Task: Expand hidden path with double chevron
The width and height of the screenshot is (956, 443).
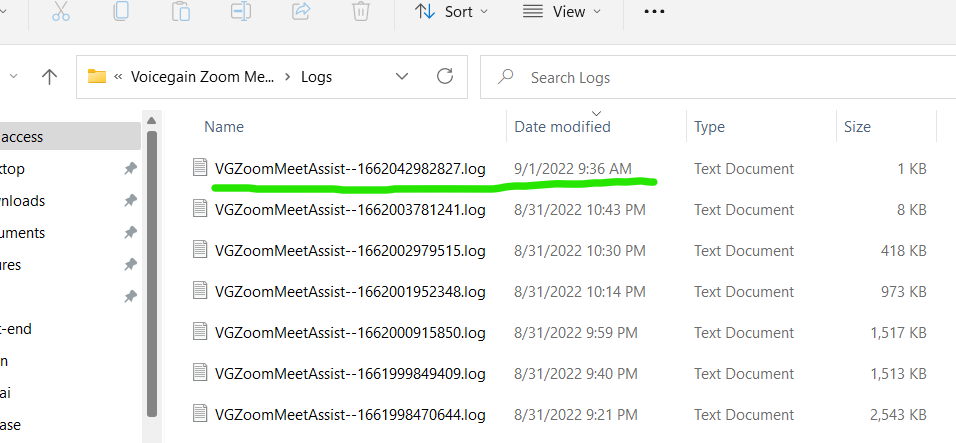Action: pyautogui.click(x=118, y=77)
